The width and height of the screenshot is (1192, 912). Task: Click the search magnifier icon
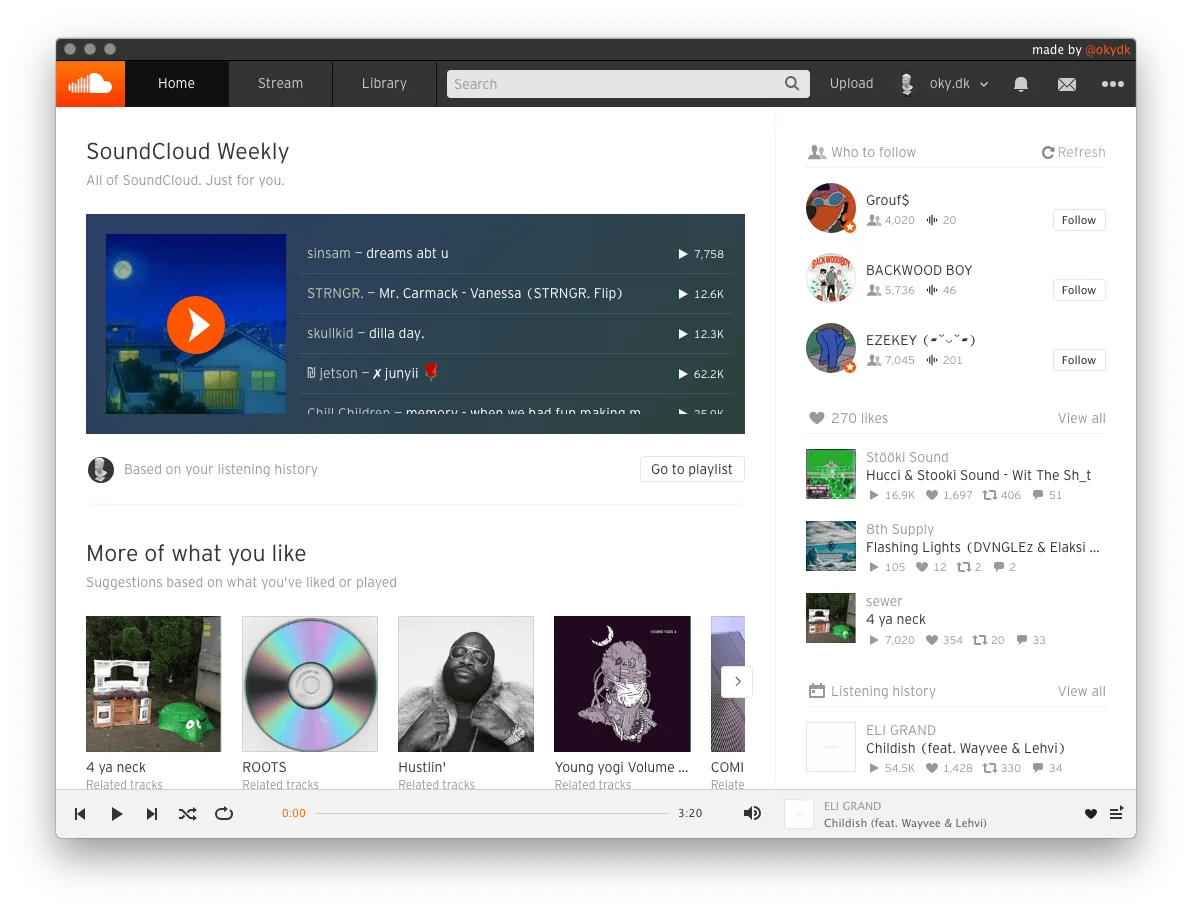point(791,84)
